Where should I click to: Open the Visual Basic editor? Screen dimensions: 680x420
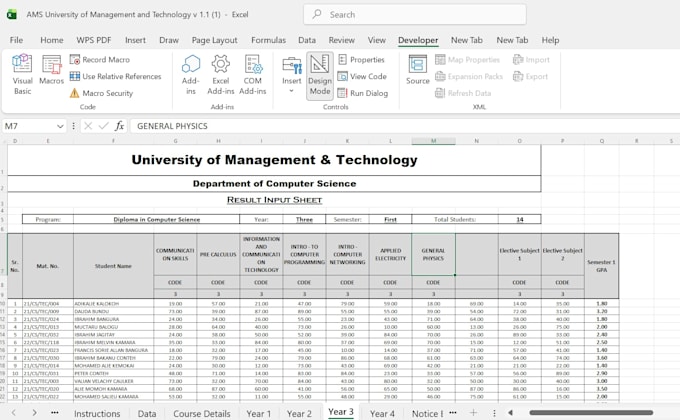(22, 74)
